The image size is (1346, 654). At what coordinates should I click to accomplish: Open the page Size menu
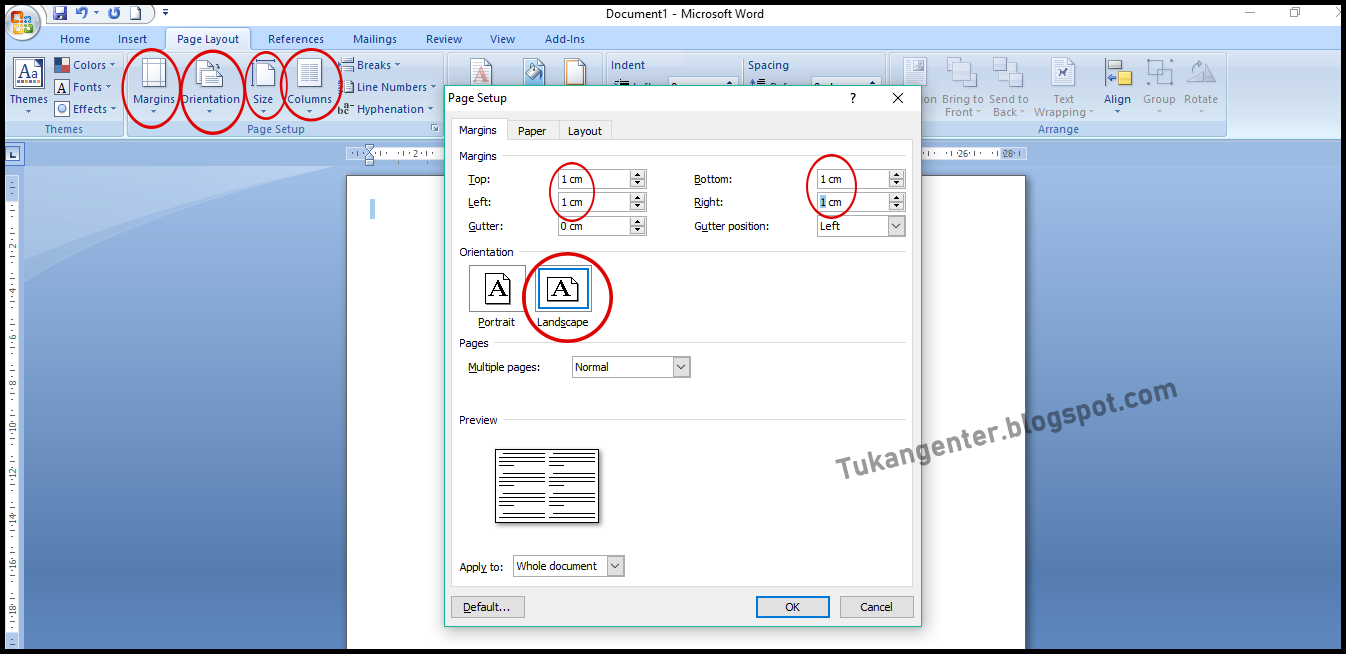coord(263,87)
